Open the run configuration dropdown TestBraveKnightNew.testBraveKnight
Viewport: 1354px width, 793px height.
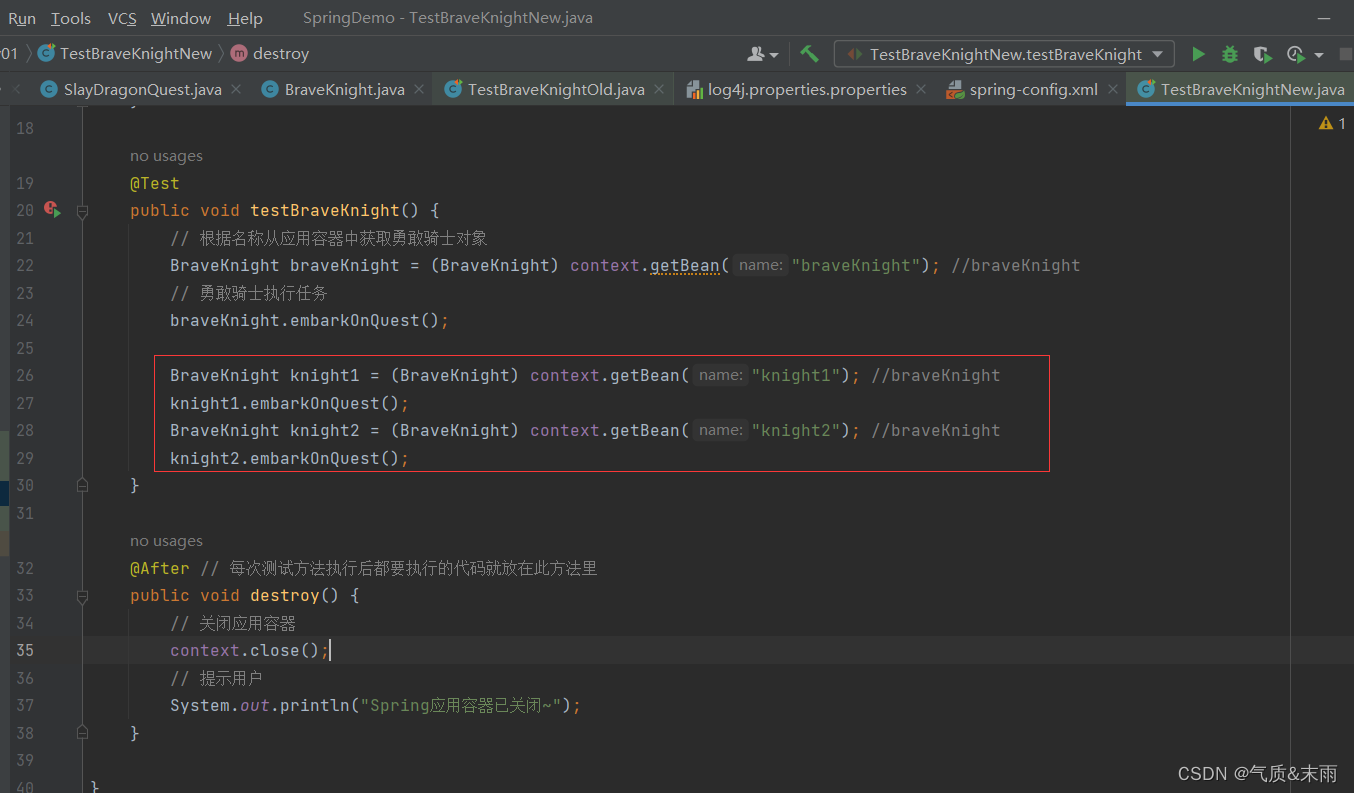click(1004, 54)
